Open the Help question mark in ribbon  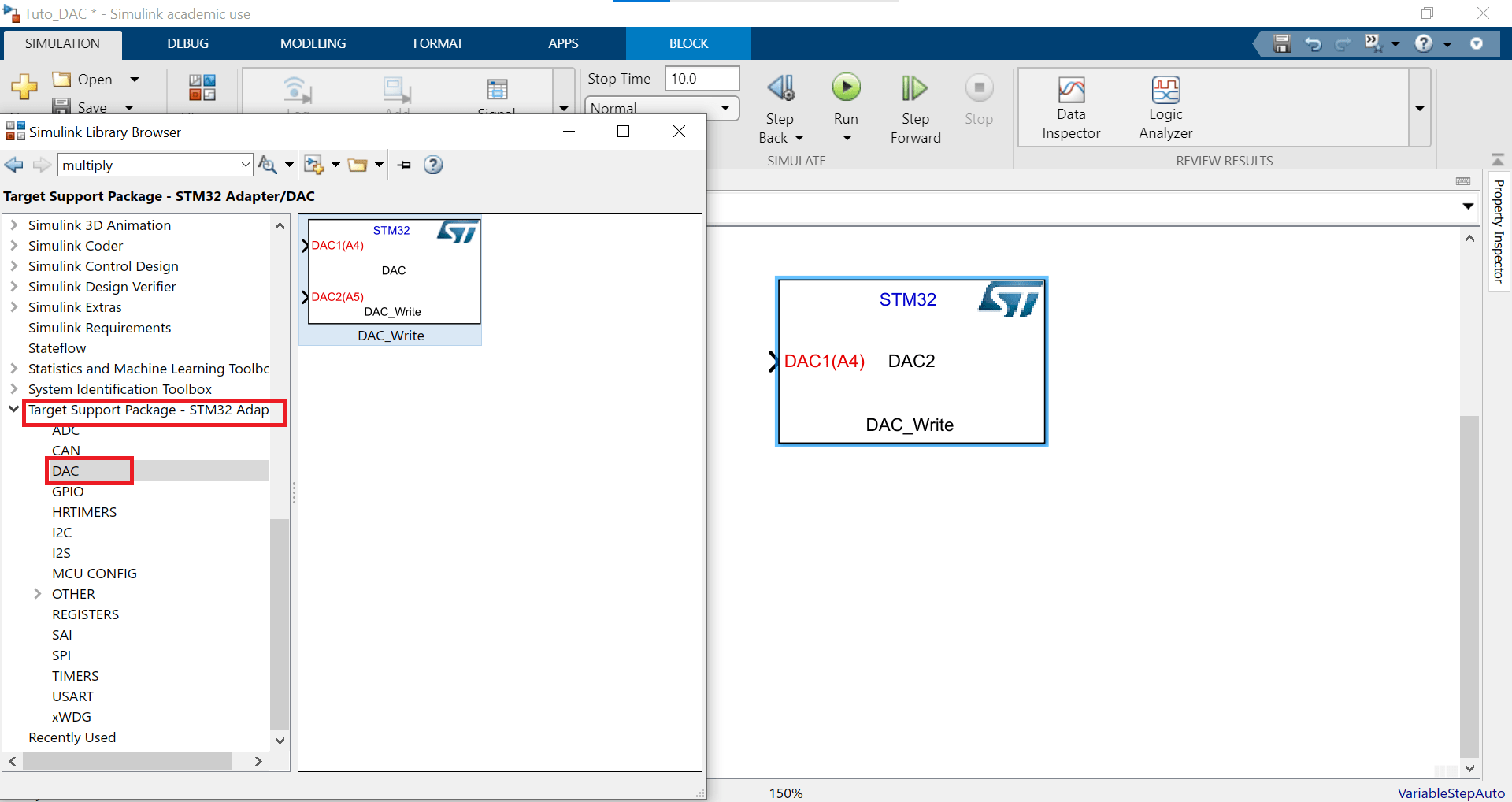click(1424, 43)
